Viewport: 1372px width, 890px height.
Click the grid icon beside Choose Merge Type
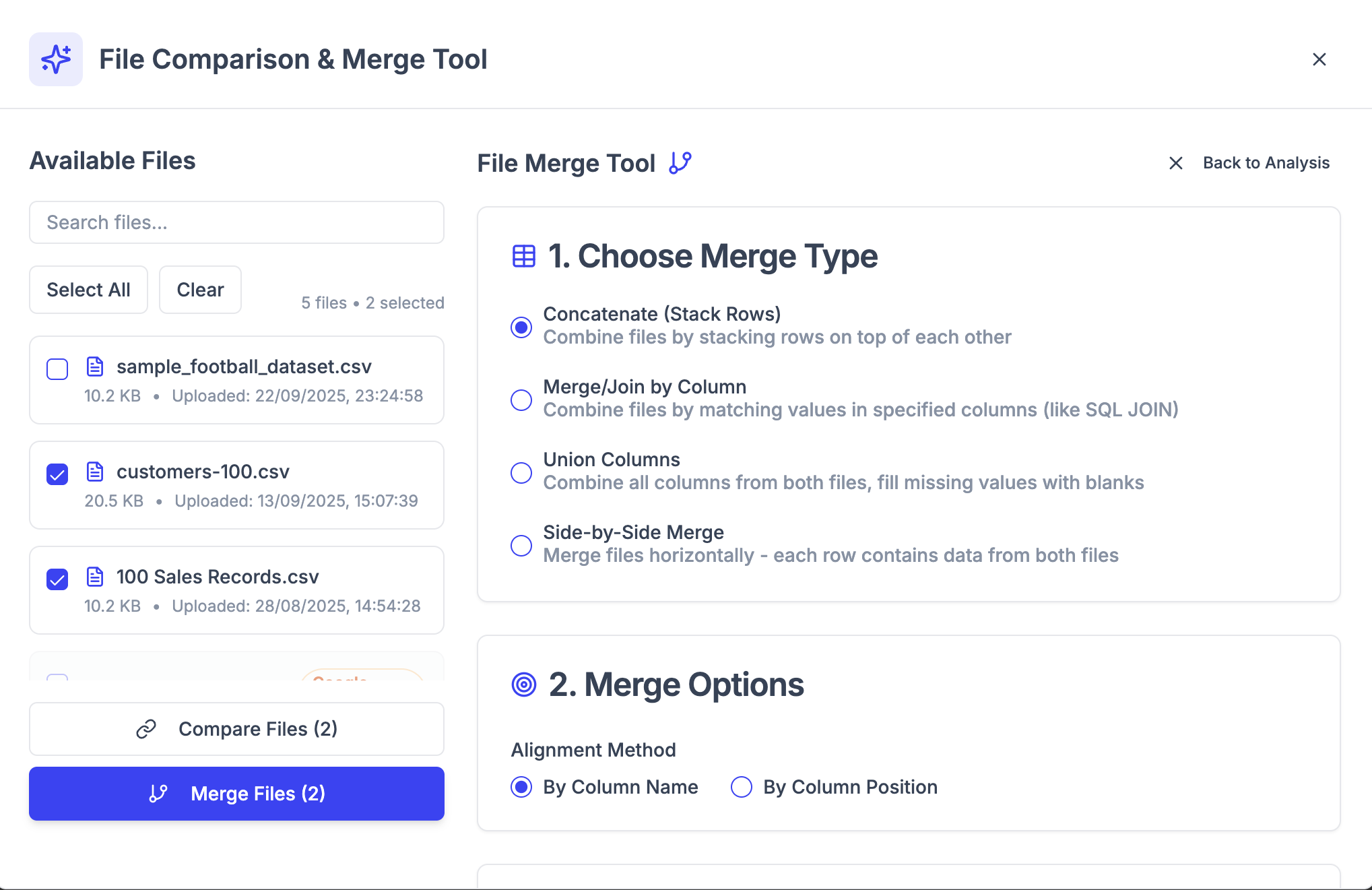click(x=523, y=256)
